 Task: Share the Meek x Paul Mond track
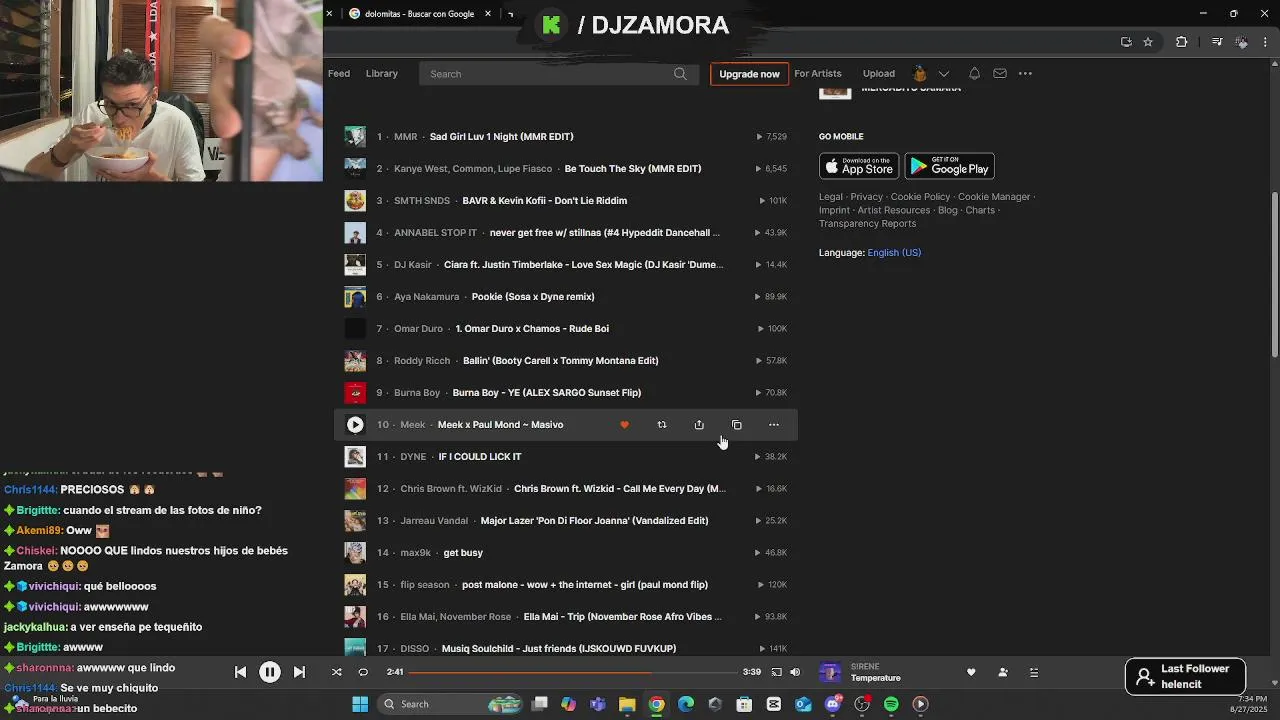coord(699,425)
